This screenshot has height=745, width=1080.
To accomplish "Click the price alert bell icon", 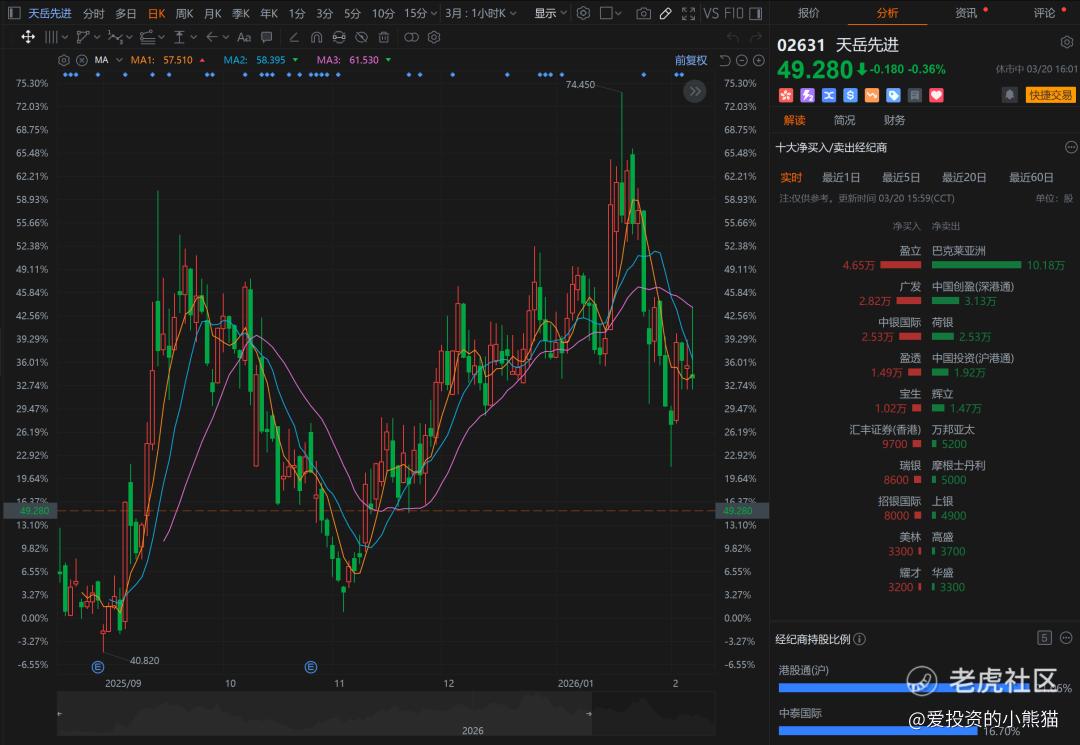I will 1010,95.
